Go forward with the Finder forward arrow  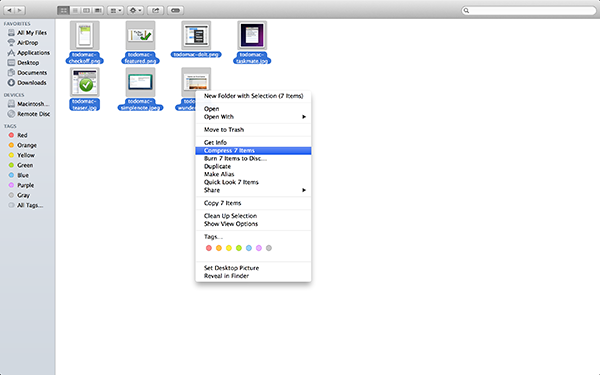[x=20, y=10]
